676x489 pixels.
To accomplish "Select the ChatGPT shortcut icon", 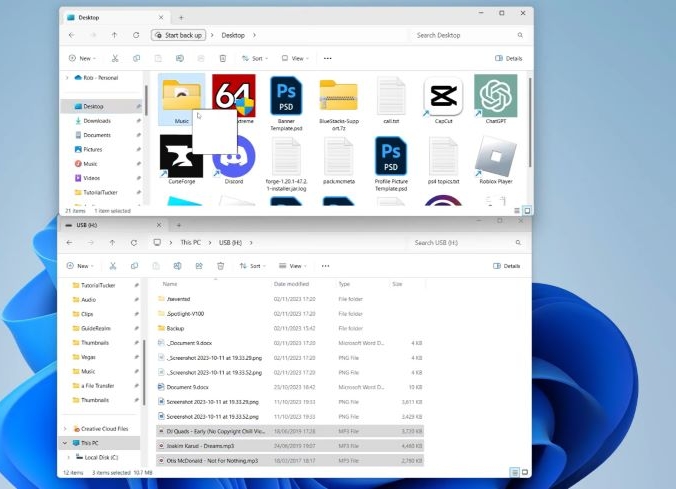I will 496,96.
